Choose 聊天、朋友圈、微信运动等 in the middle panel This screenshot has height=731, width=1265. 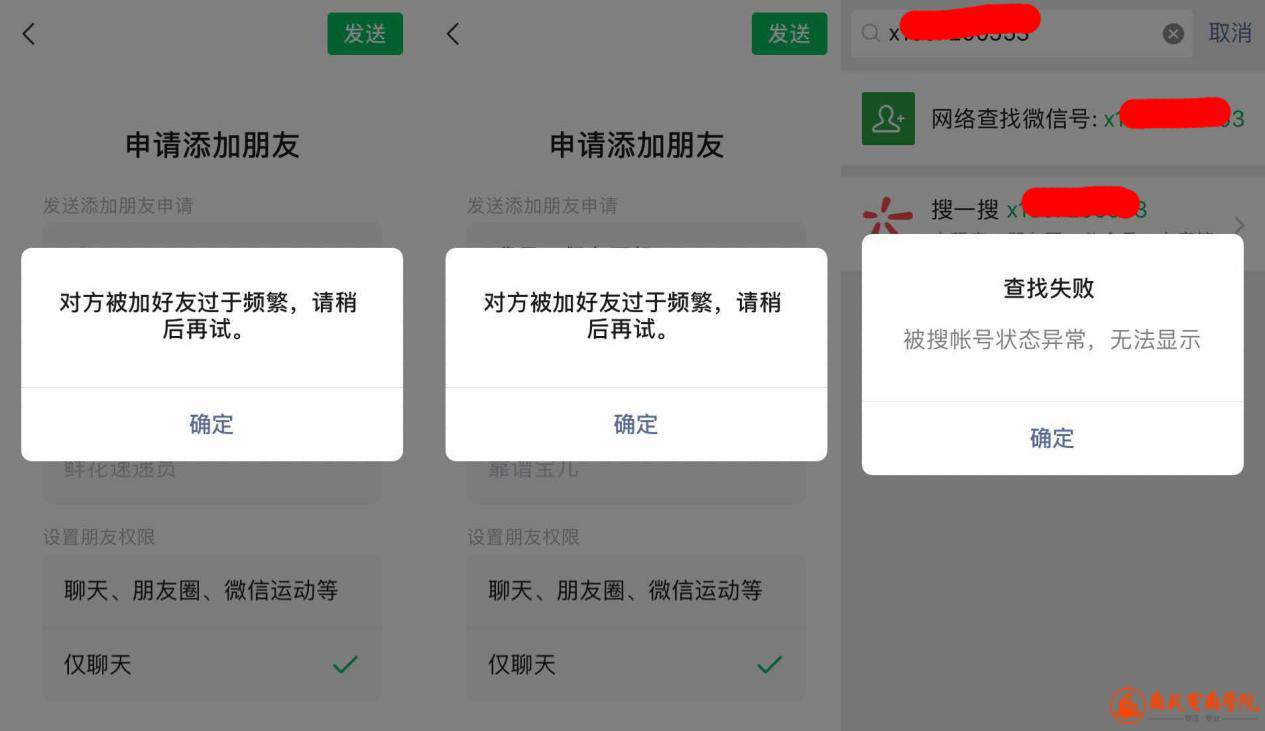click(636, 591)
